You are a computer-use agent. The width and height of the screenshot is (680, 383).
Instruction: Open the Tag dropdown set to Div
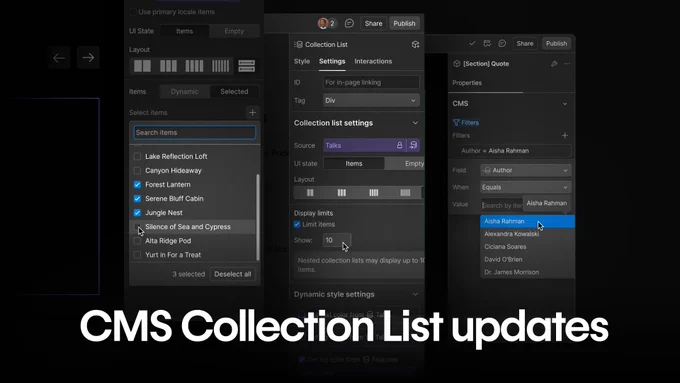(371, 100)
